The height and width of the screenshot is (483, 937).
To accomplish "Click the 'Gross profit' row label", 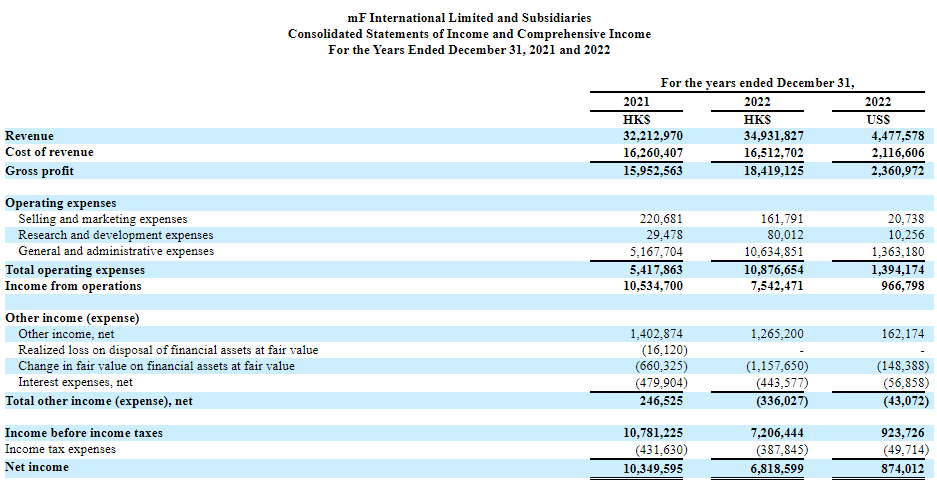I will tap(39, 171).
